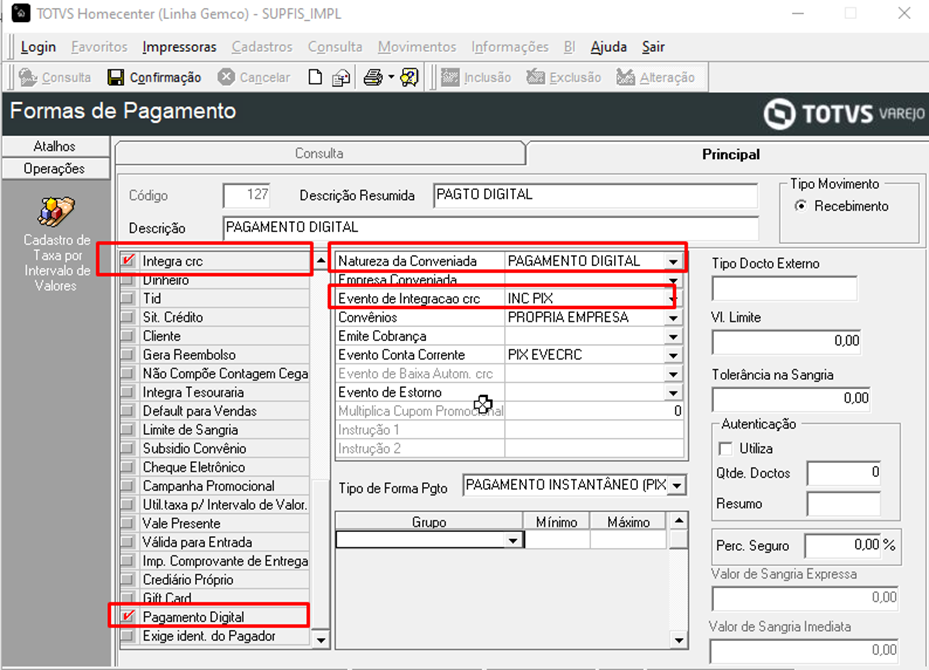Click the Atalhos button
Viewport: 929px width, 670px height.
pyautogui.click(x=55, y=146)
